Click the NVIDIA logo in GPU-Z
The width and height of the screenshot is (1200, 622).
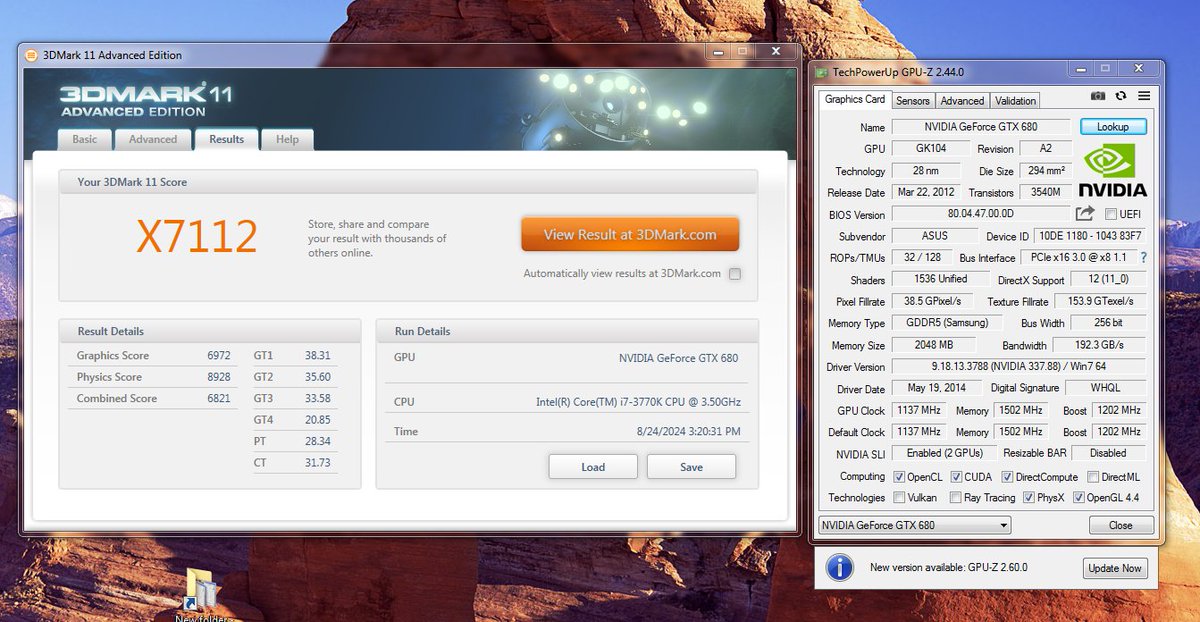pyautogui.click(x=1114, y=171)
